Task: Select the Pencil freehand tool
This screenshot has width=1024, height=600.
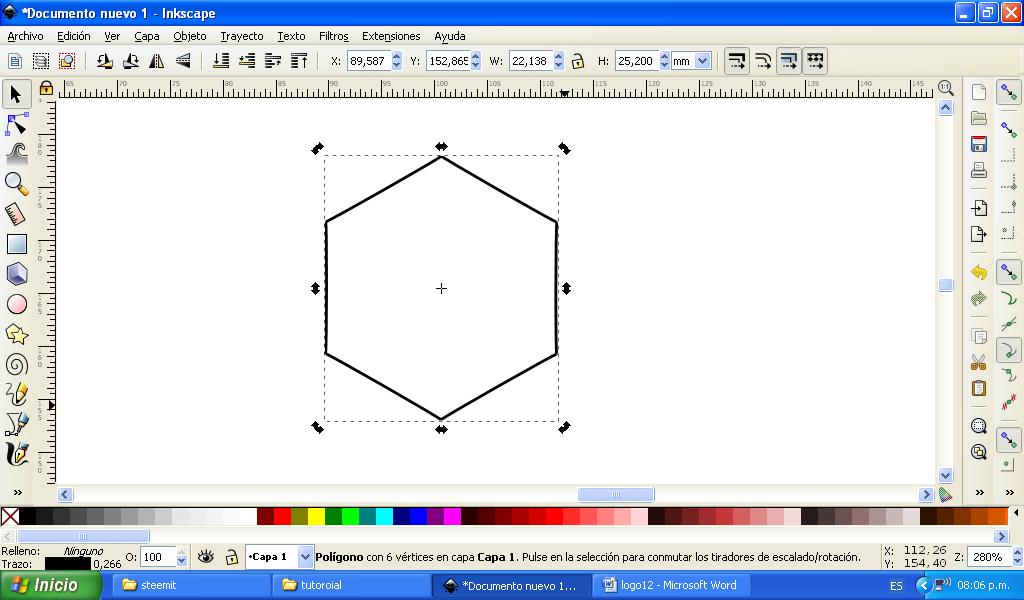Action: tap(16, 394)
